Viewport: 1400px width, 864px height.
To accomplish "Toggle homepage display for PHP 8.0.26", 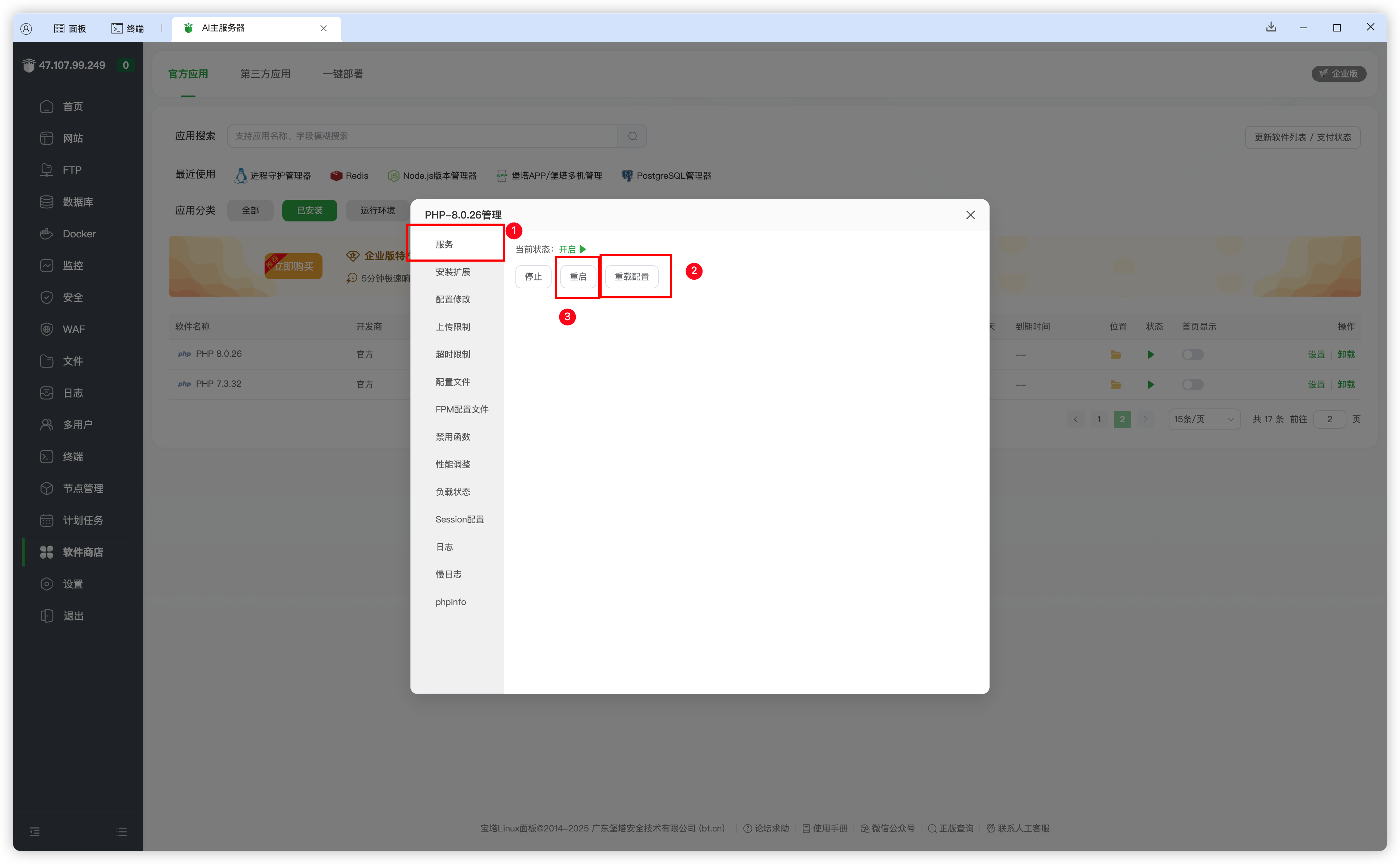I will pyautogui.click(x=1193, y=354).
